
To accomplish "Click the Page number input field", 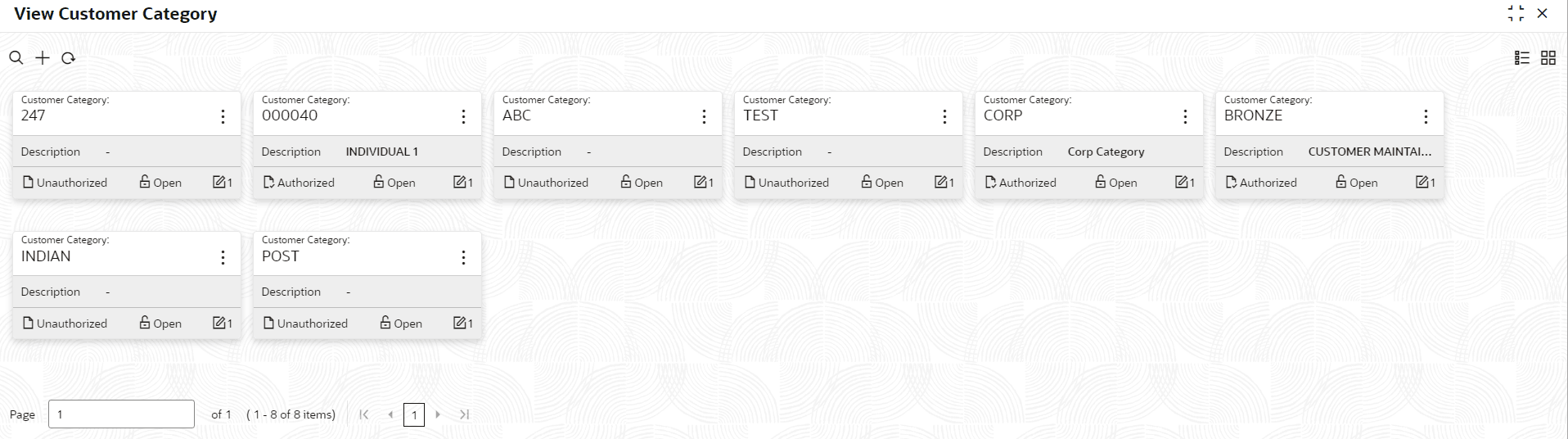I will tap(121, 414).
